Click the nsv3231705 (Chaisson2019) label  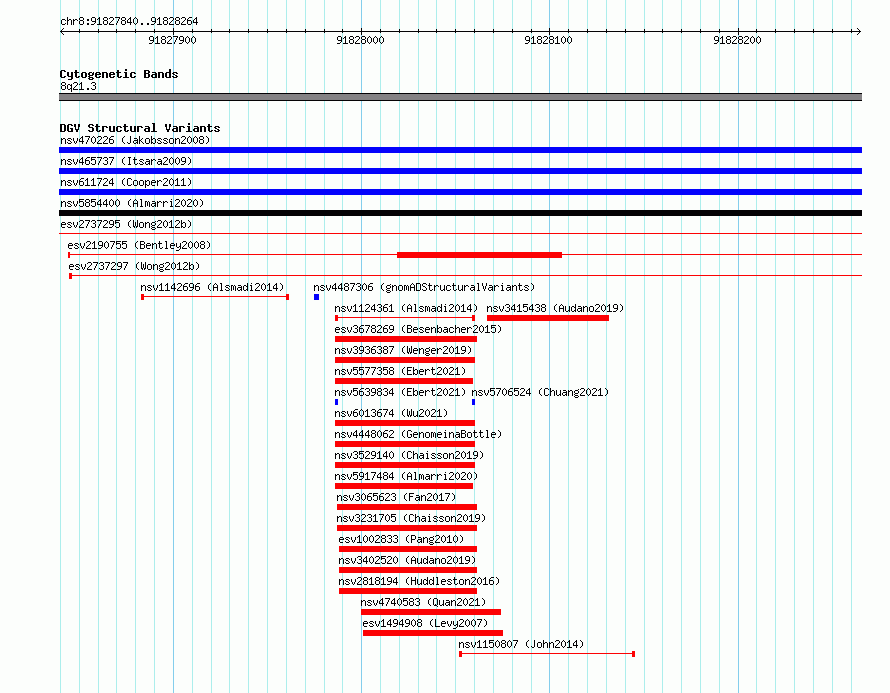coord(411,518)
